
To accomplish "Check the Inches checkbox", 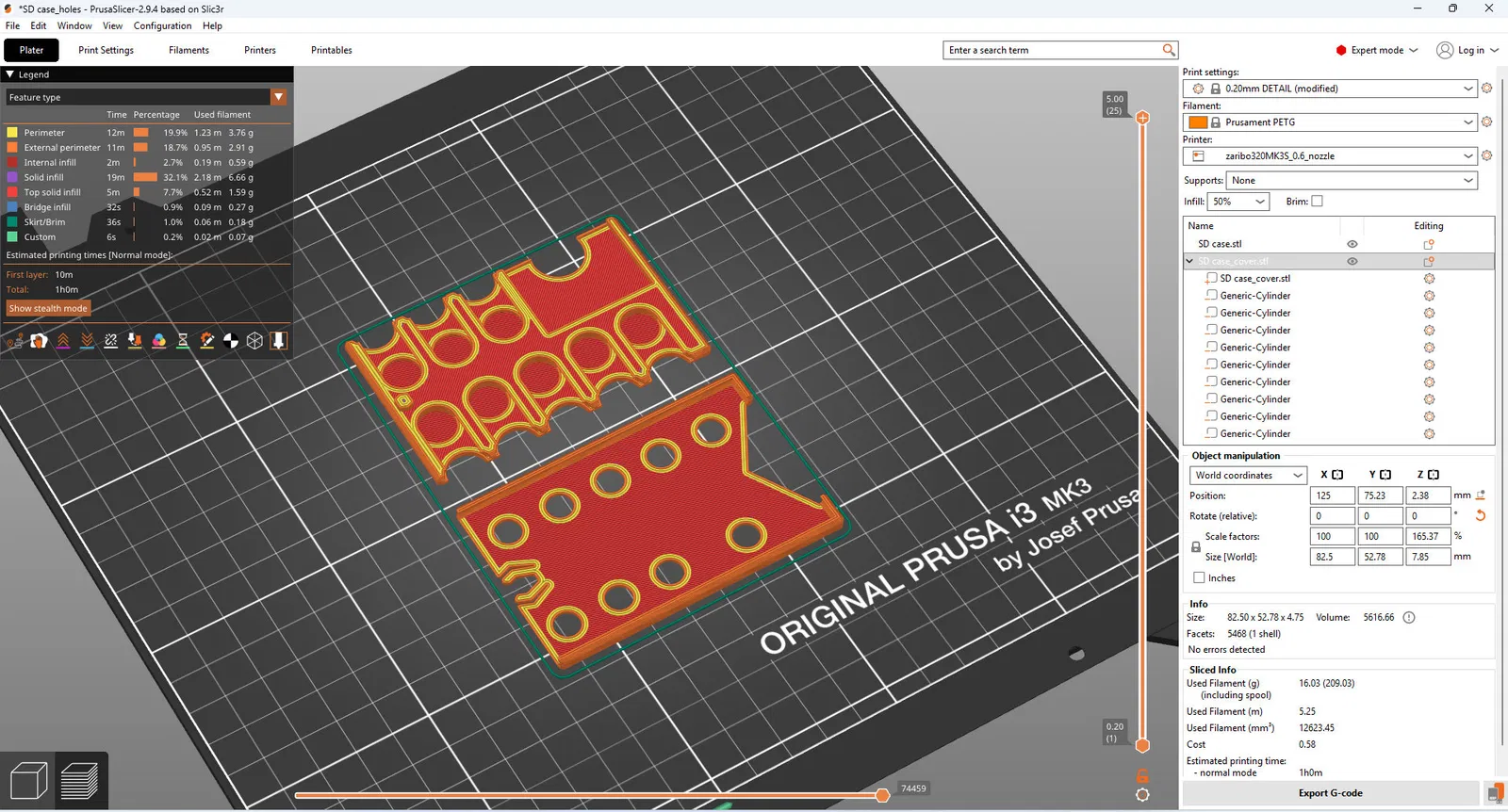I will [1199, 577].
